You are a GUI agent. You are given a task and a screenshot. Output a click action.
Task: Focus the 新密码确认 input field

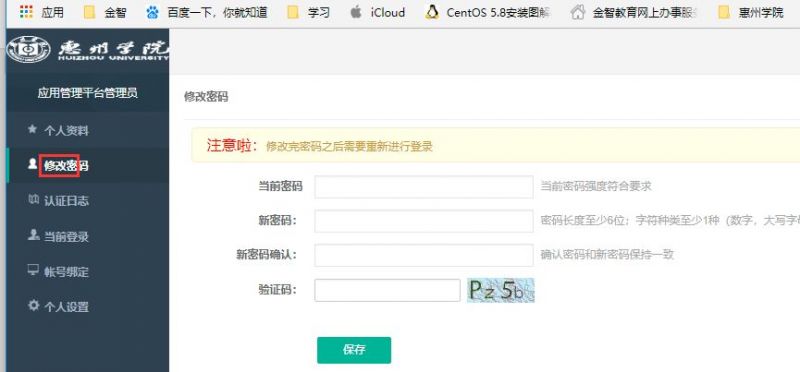(424, 255)
